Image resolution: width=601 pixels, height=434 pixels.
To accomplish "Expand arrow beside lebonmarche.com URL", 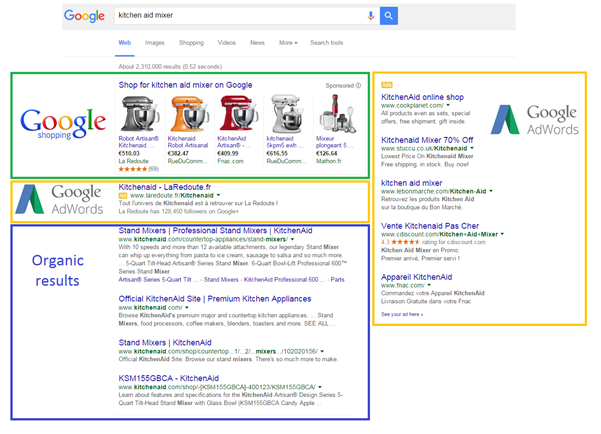I will pos(491,191).
